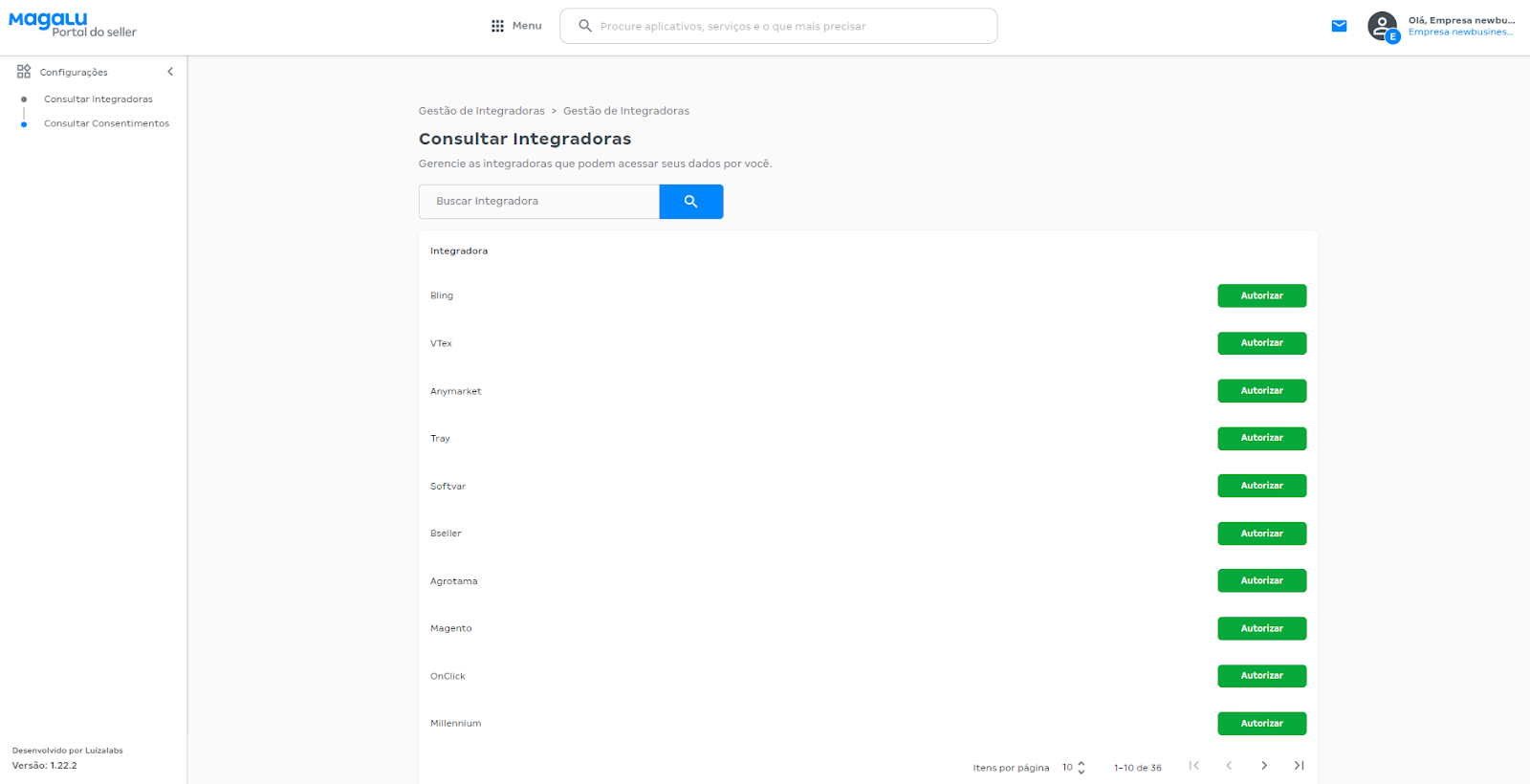Click the Configurações sidebar icon
Image resolution: width=1530 pixels, height=784 pixels.
point(24,72)
